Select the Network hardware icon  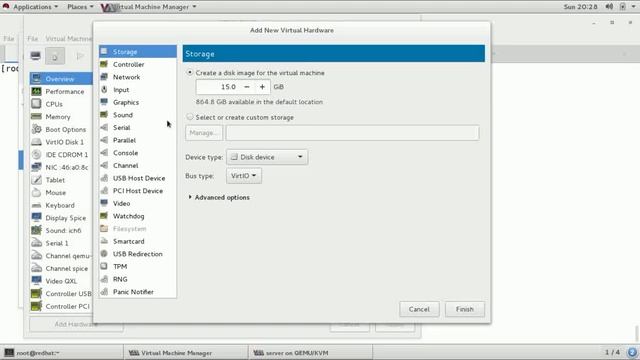104,77
